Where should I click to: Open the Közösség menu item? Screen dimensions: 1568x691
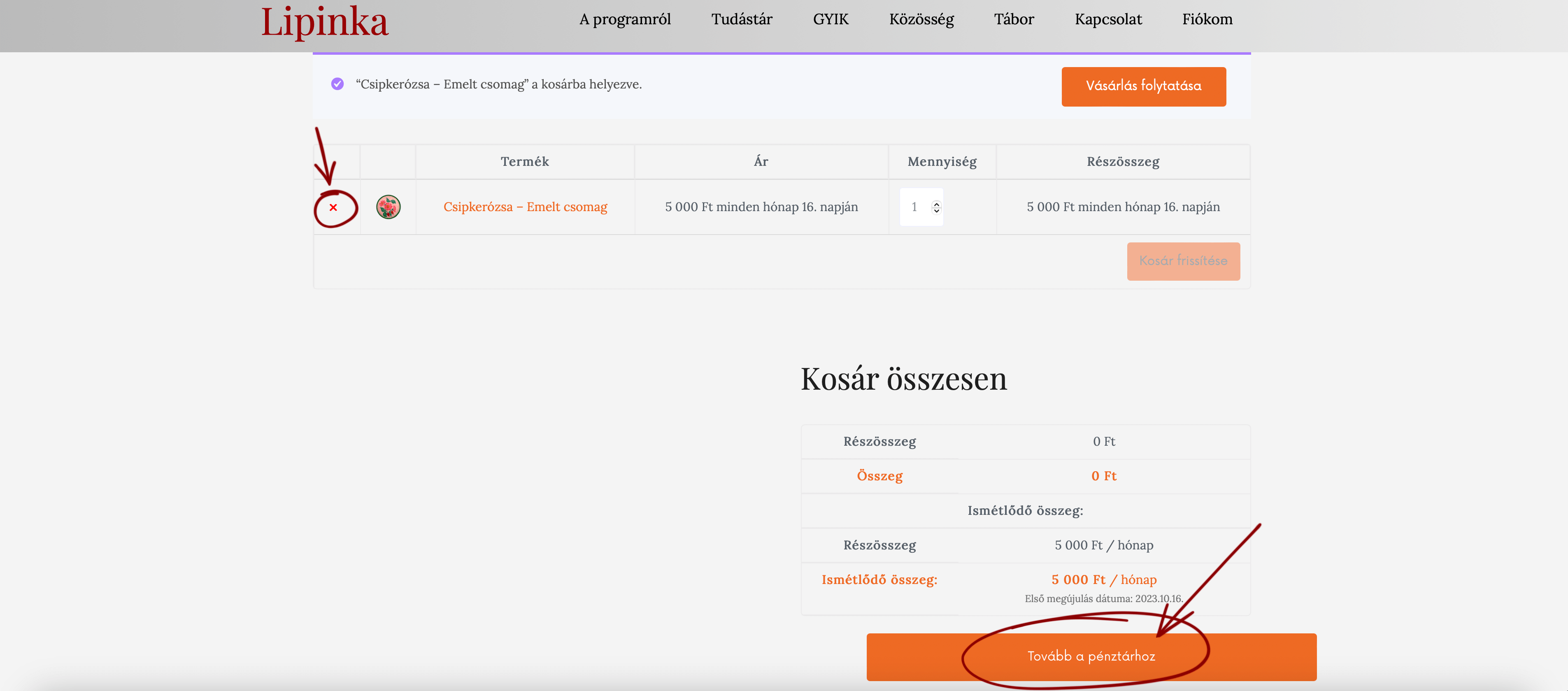click(x=921, y=19)
